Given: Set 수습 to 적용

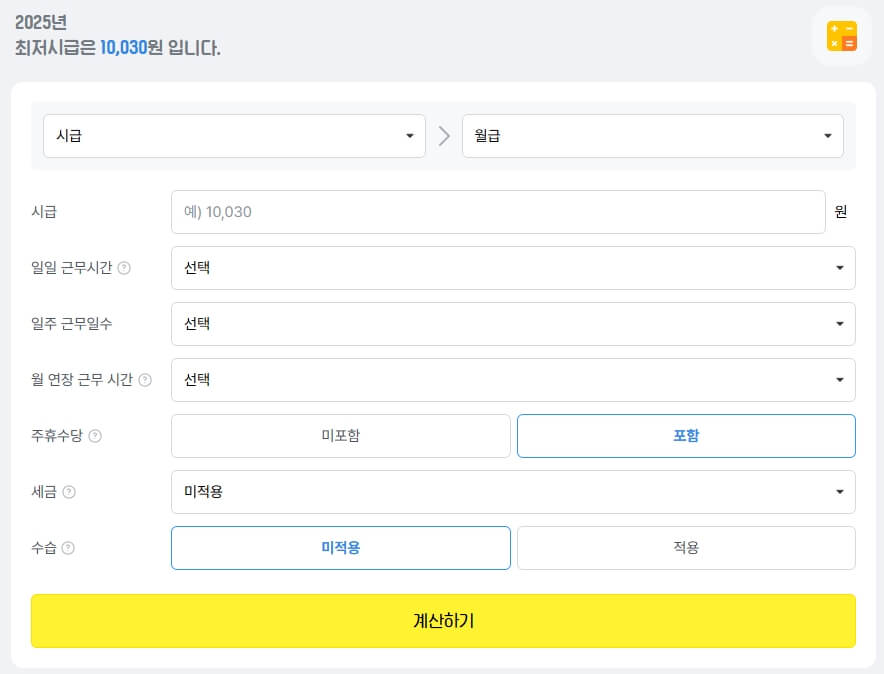Looking at the screenshot, I should click(686, 548).
